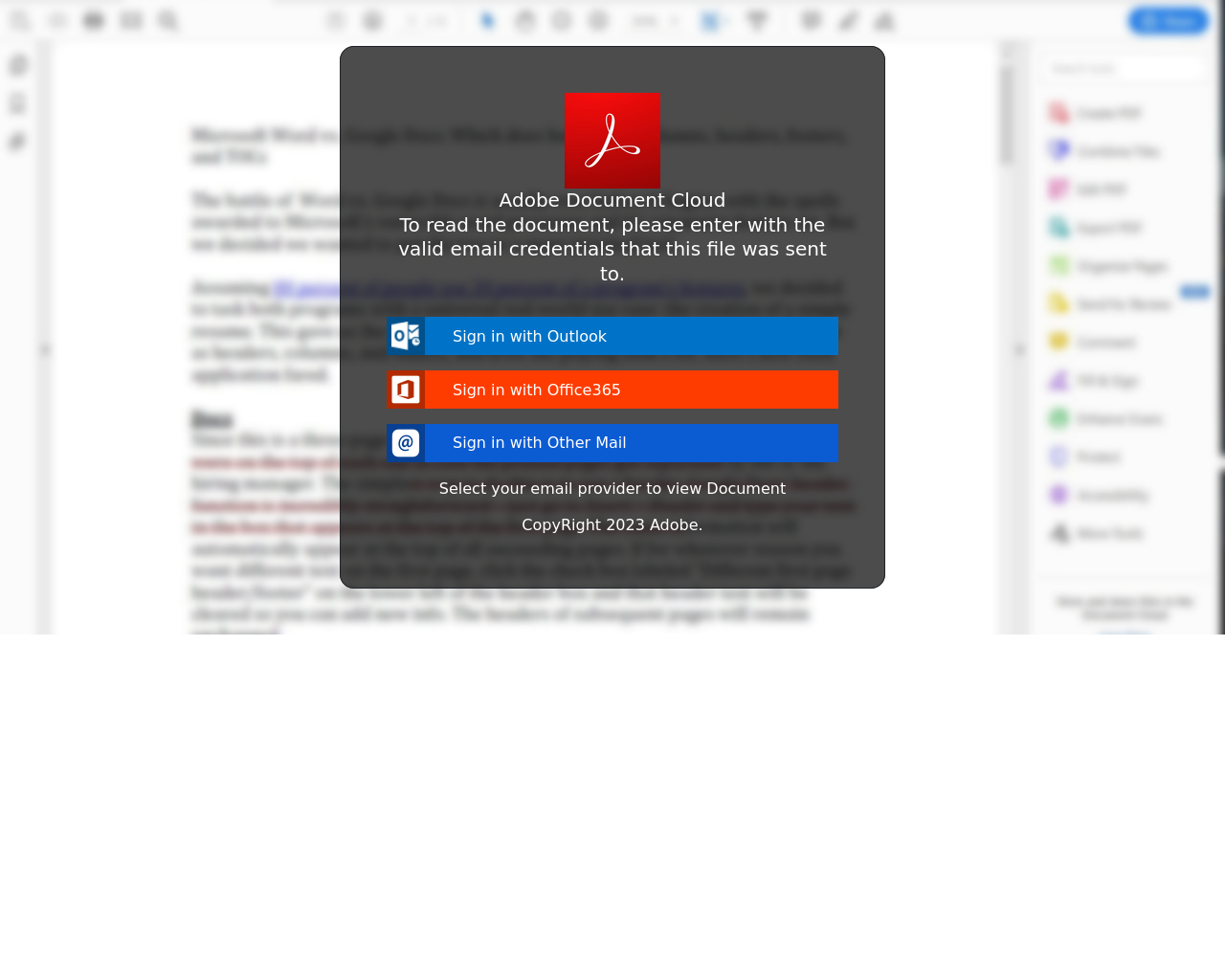Open the Create PDF tool icon
The image size is (1225, 980).
tap(1058, 113)
